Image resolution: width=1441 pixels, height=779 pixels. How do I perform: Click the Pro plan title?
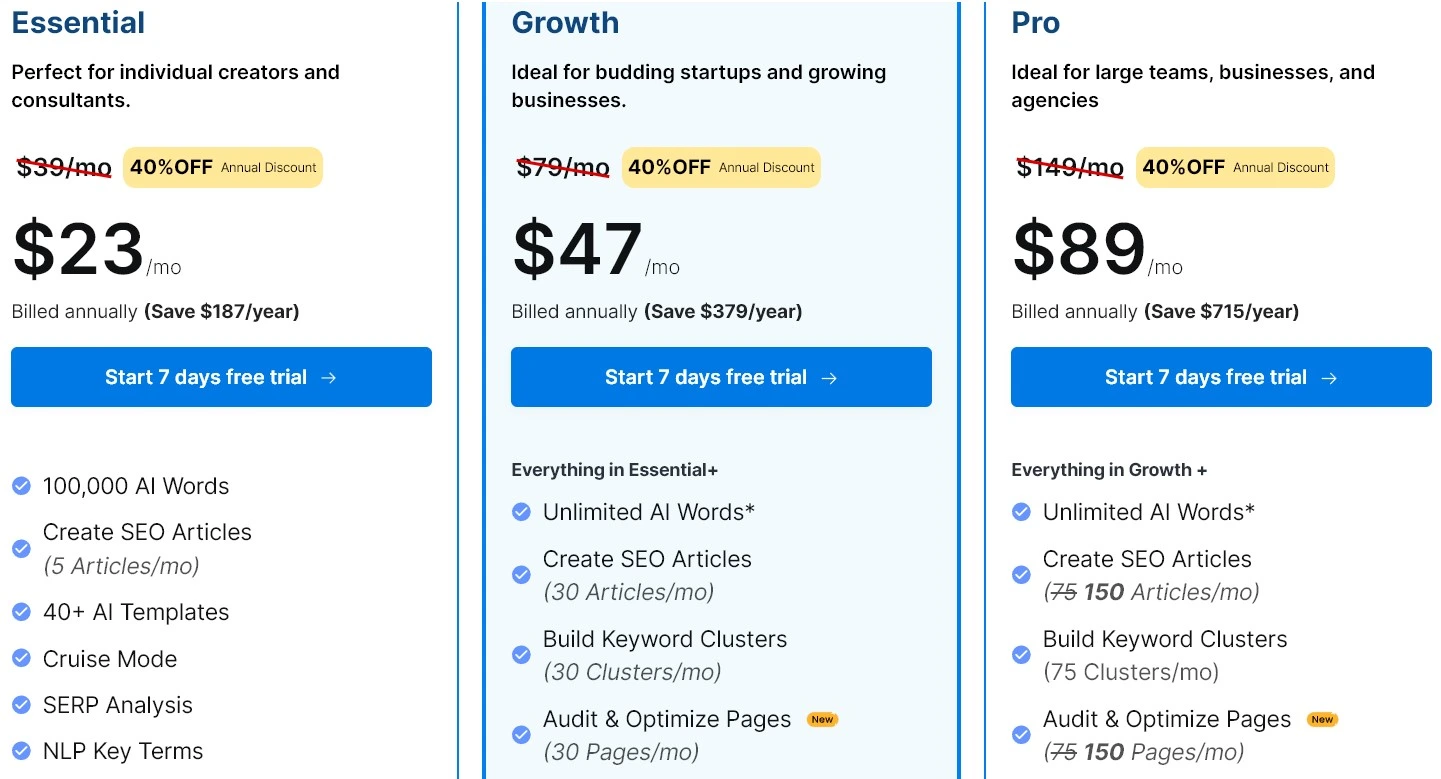point(1035,23)
